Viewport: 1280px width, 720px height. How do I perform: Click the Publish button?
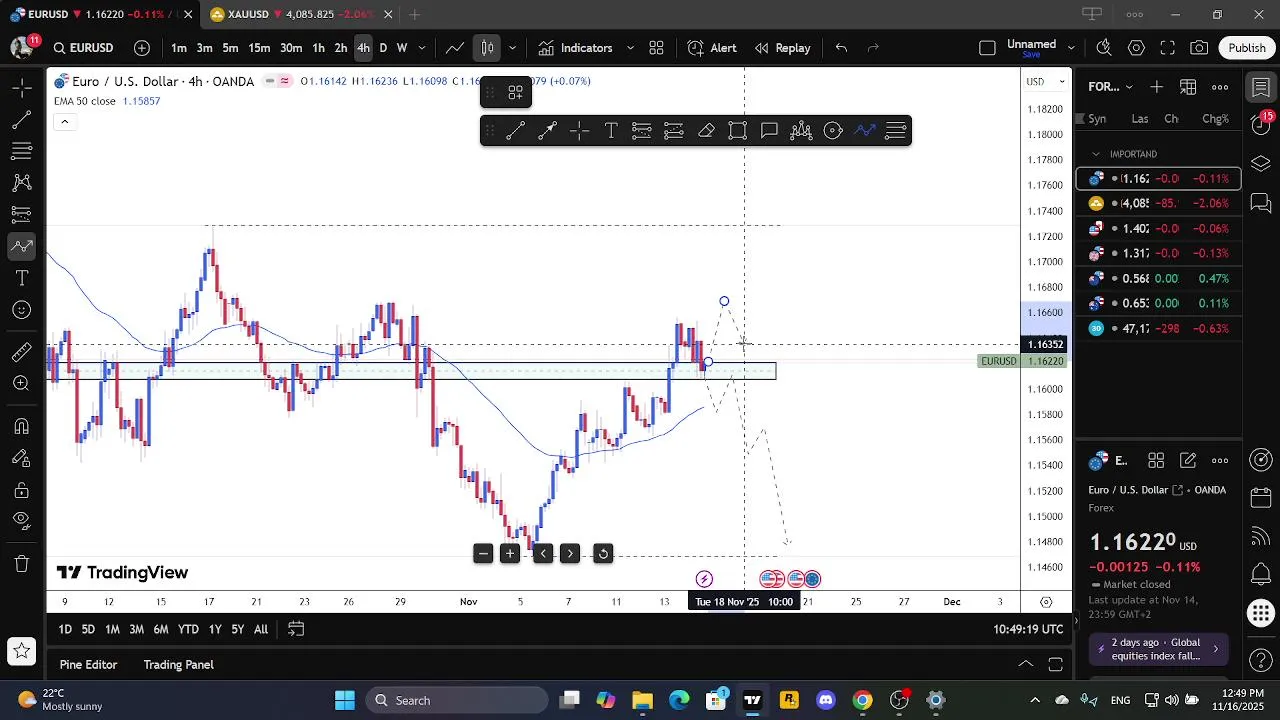coord(1247,48)
